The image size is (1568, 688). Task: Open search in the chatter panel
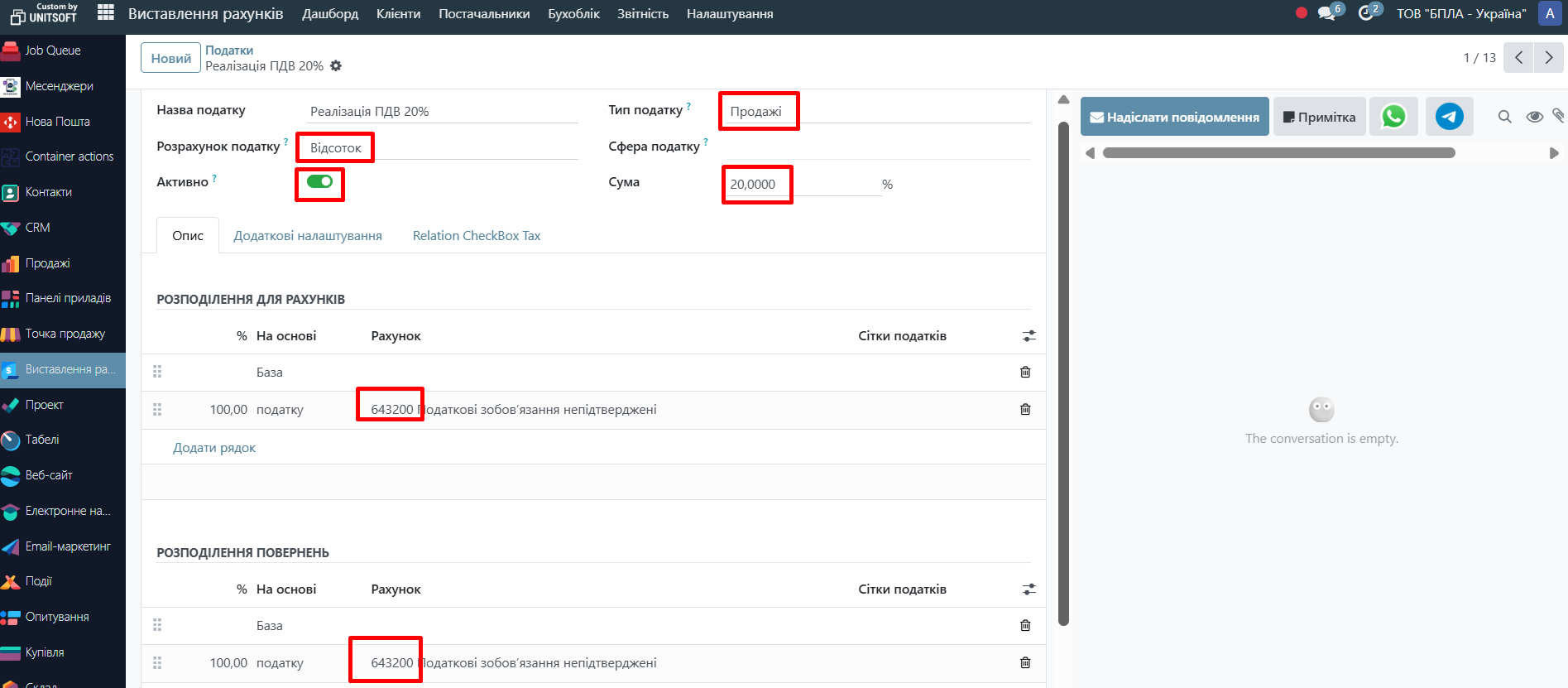(1504, 117)
